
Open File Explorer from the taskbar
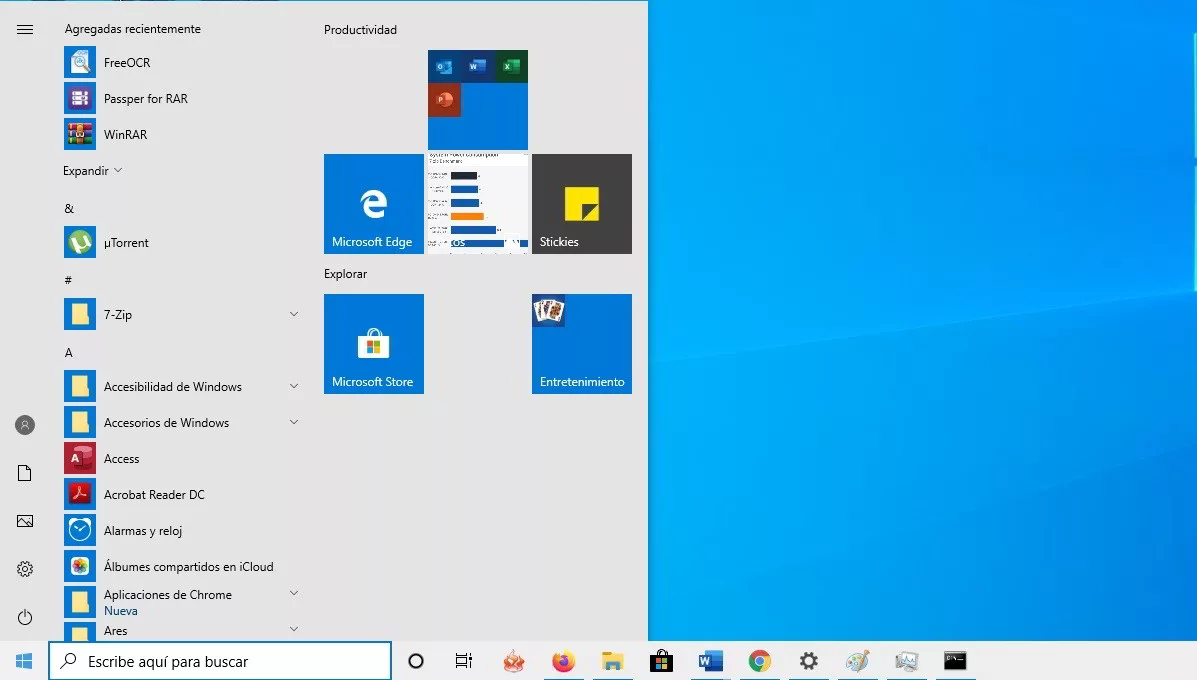point(612,661)
